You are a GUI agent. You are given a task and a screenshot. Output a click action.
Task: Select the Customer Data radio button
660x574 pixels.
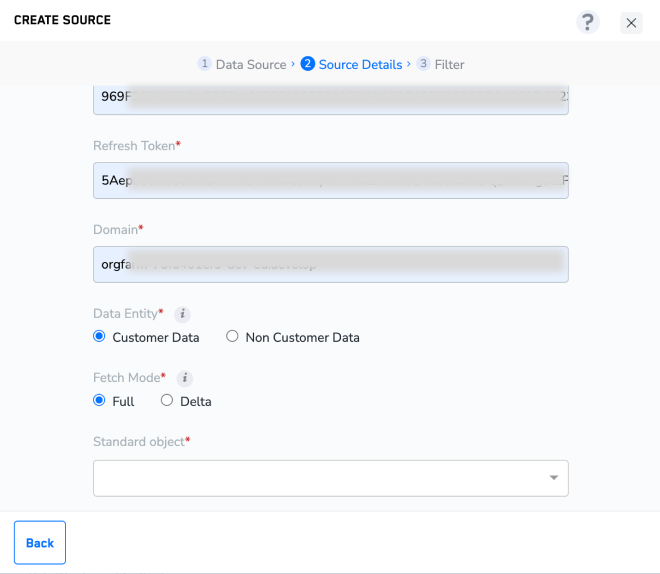point(99,337)
